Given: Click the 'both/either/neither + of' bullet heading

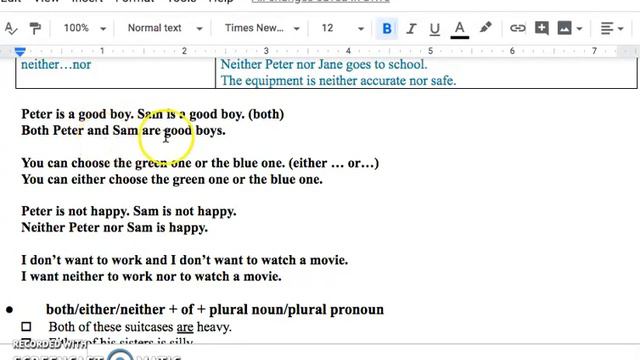Looking at the screenshot, I should (x=215, y=310).
